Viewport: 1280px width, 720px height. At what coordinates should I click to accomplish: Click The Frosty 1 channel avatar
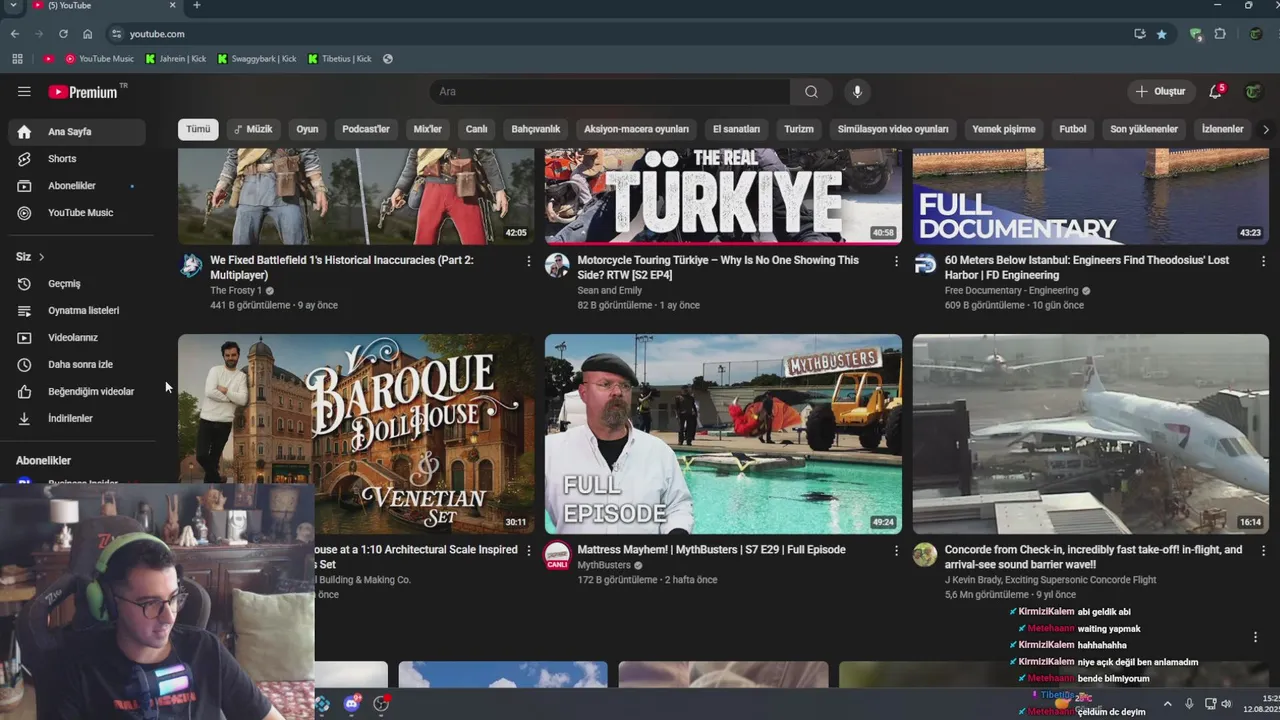[190, 265]
